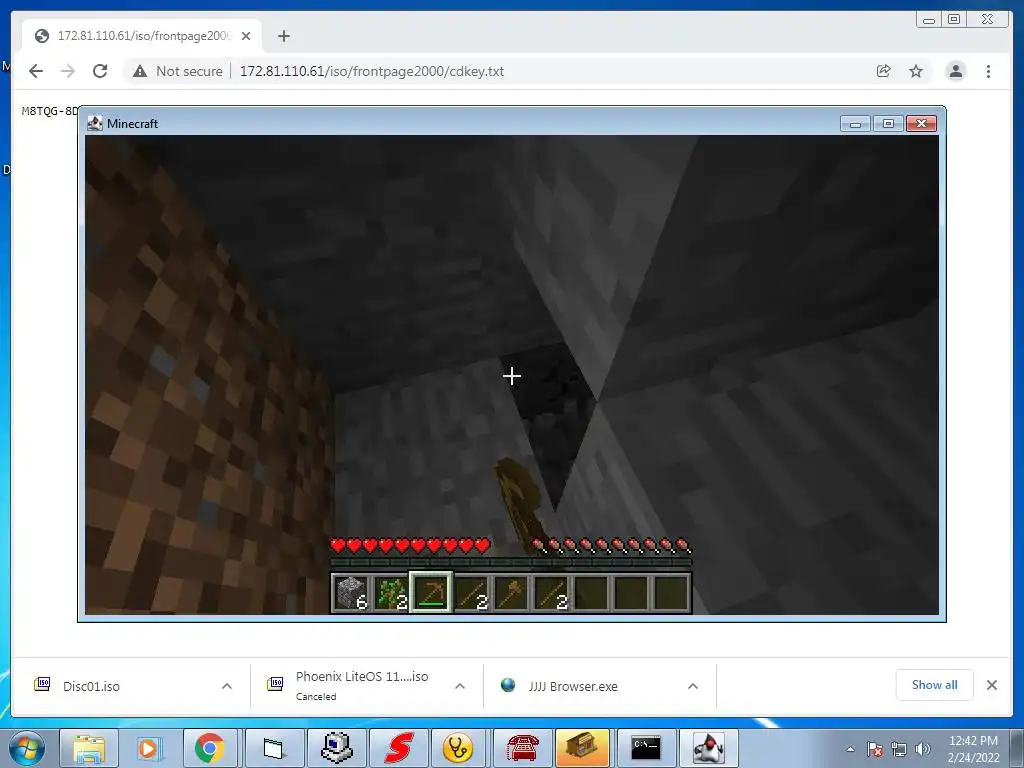Viewport: 1024px width, 768px height.
Task: Click Show all downloads
Action: 935,685
